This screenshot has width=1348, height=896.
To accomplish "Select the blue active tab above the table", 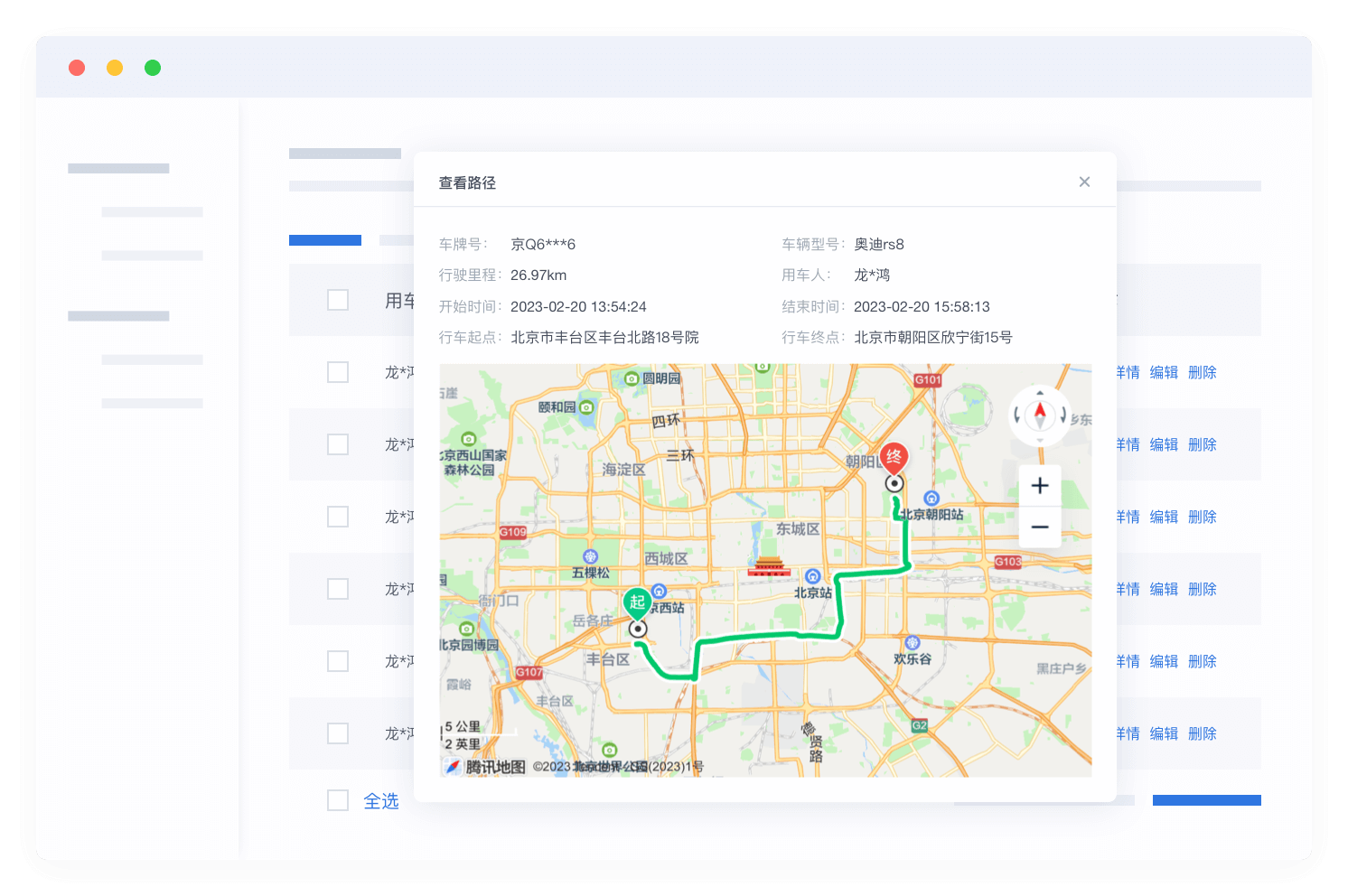I will coord(325,240).
